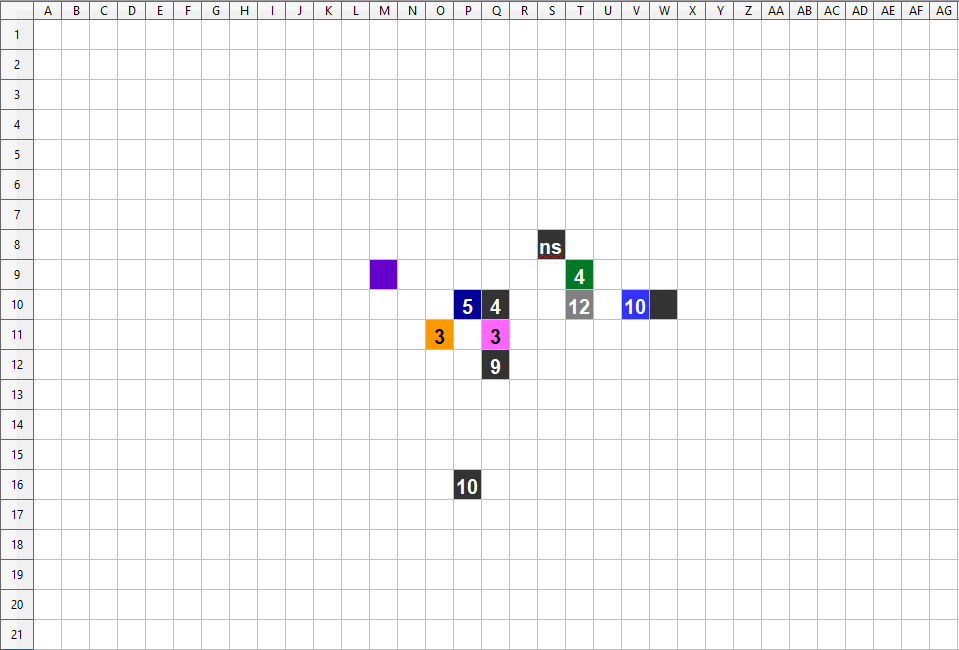
Task: Click the column Z header
Action: pyautogui.click(x=747, y=10)
